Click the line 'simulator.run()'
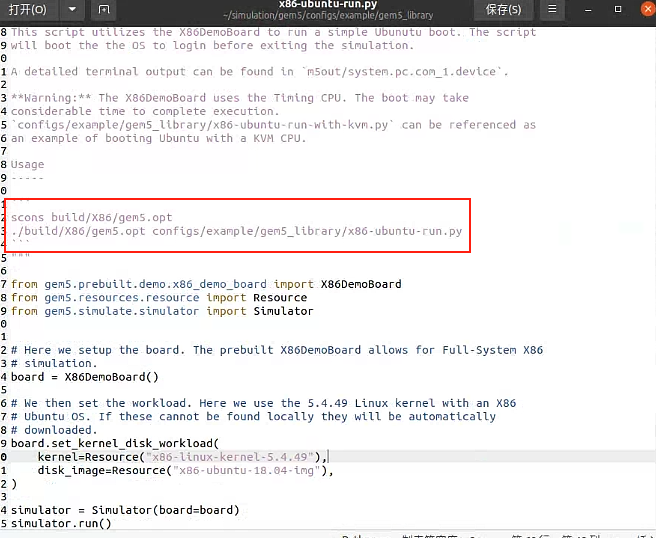This screenshot has height=538, width=656. point(61,523)
